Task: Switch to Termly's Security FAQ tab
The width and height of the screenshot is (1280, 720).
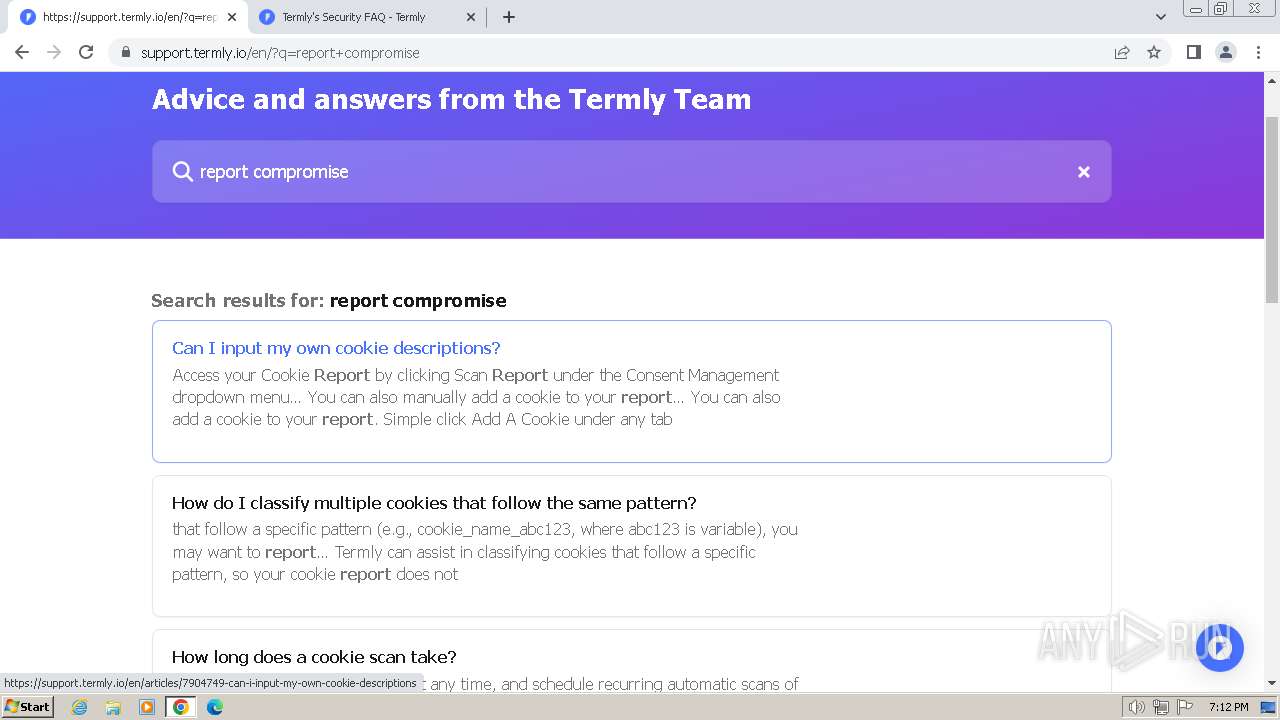Action: (366, 17)
